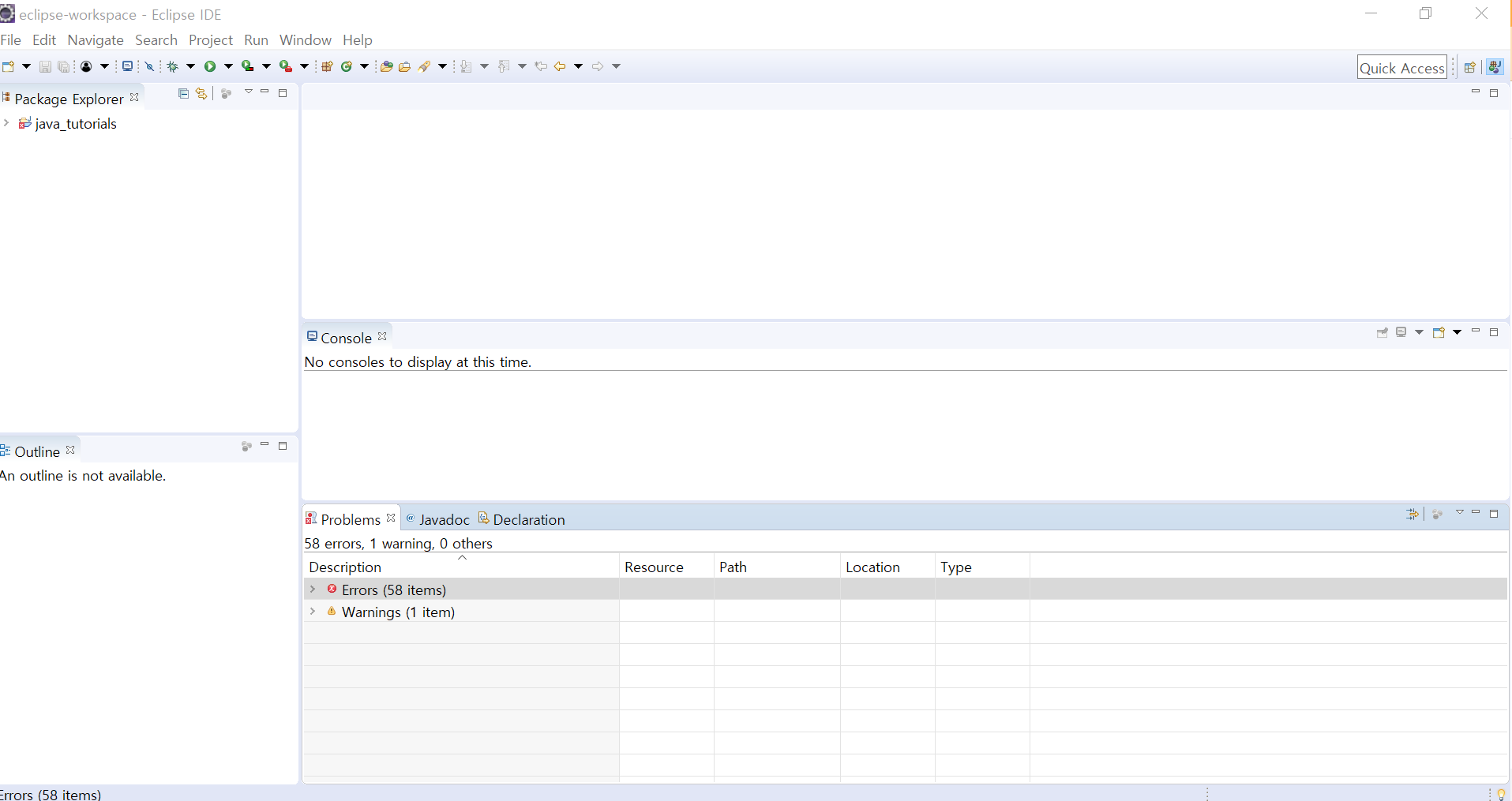Open the Search dropdown arrow in toolbar
Screen dimensions: 1512x801
tap(442, 66)
